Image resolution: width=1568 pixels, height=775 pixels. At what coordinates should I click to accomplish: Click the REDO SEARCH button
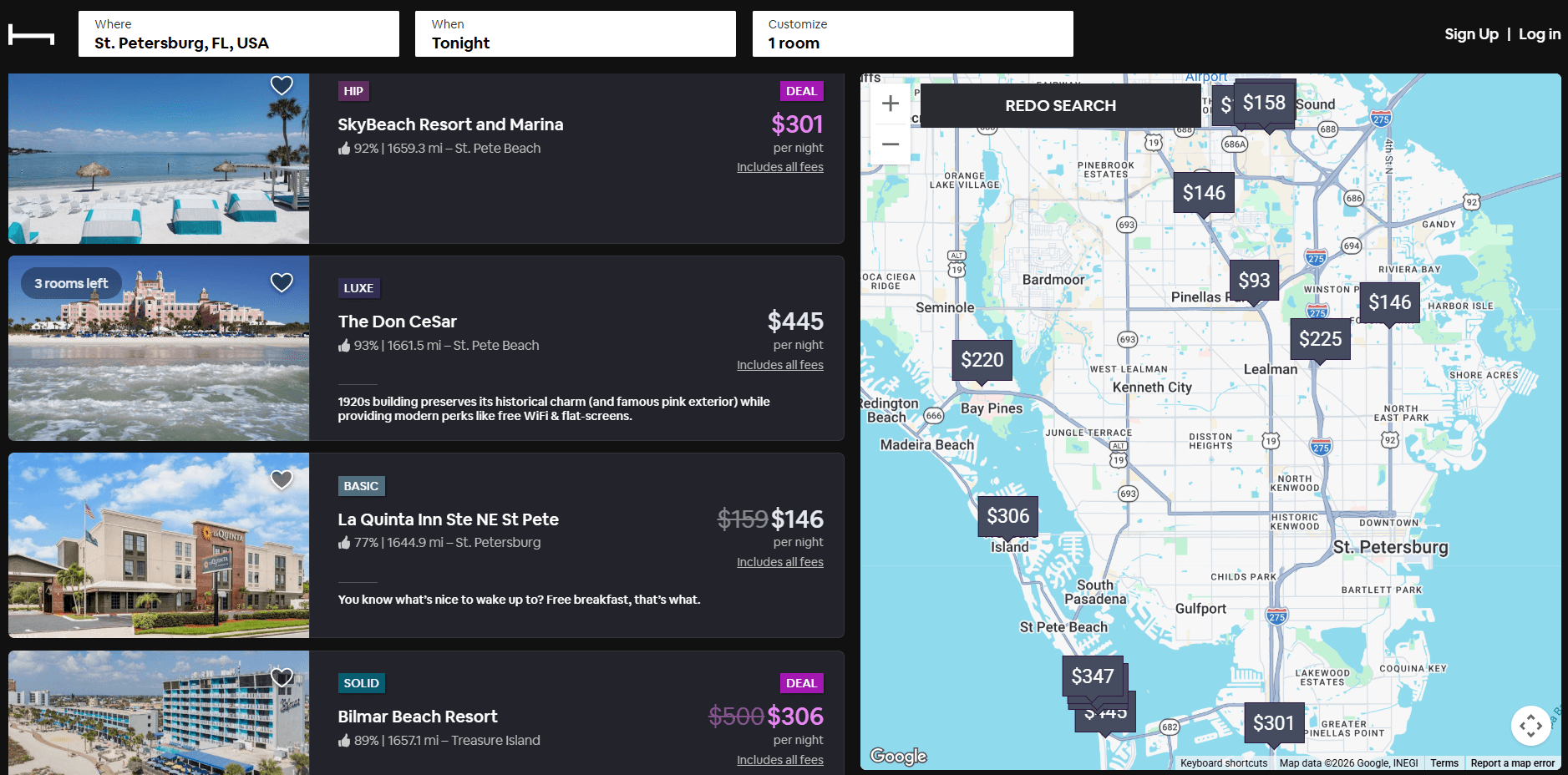pyautogui.click(x=1060, y=106)
